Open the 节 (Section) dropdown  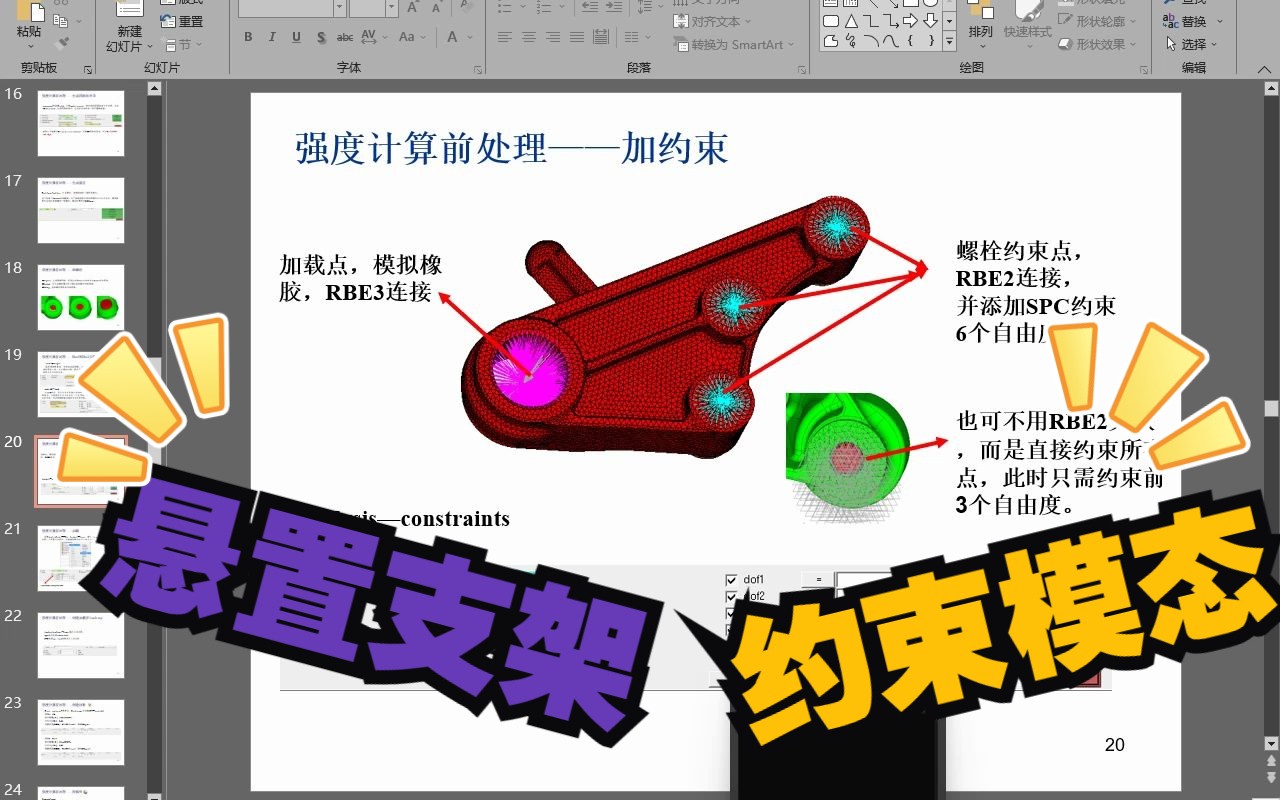point(183,45)
